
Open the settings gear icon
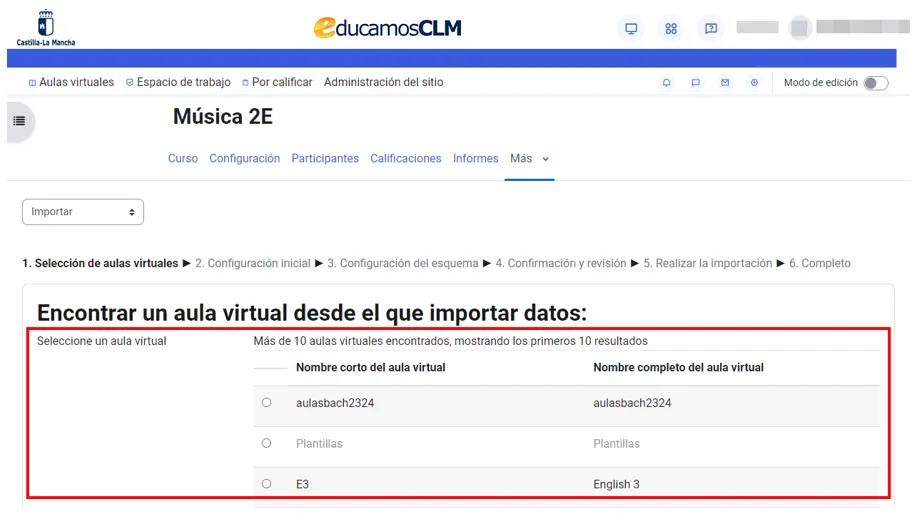coord(754,83)
